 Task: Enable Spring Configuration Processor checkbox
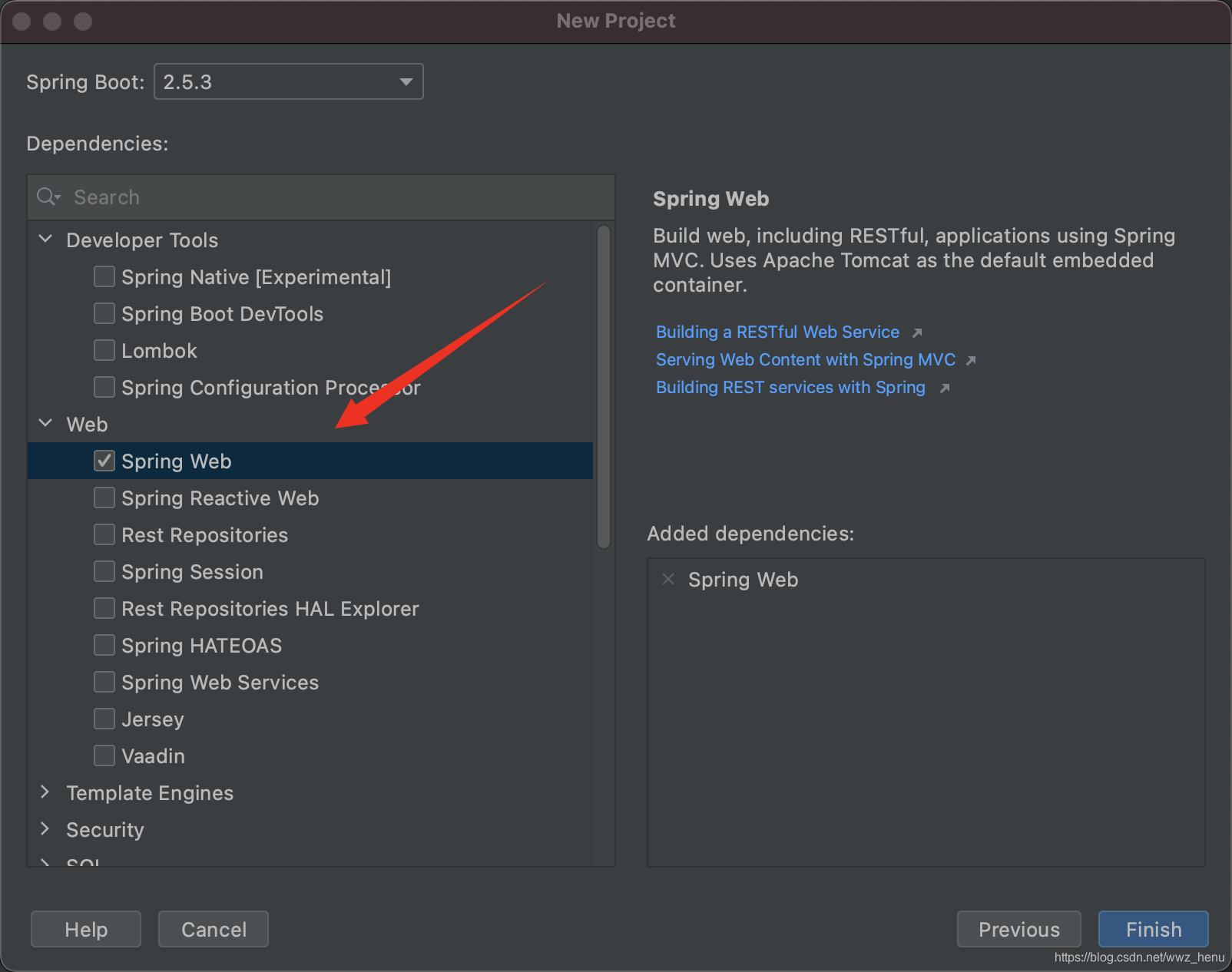(x=104, y=387)
